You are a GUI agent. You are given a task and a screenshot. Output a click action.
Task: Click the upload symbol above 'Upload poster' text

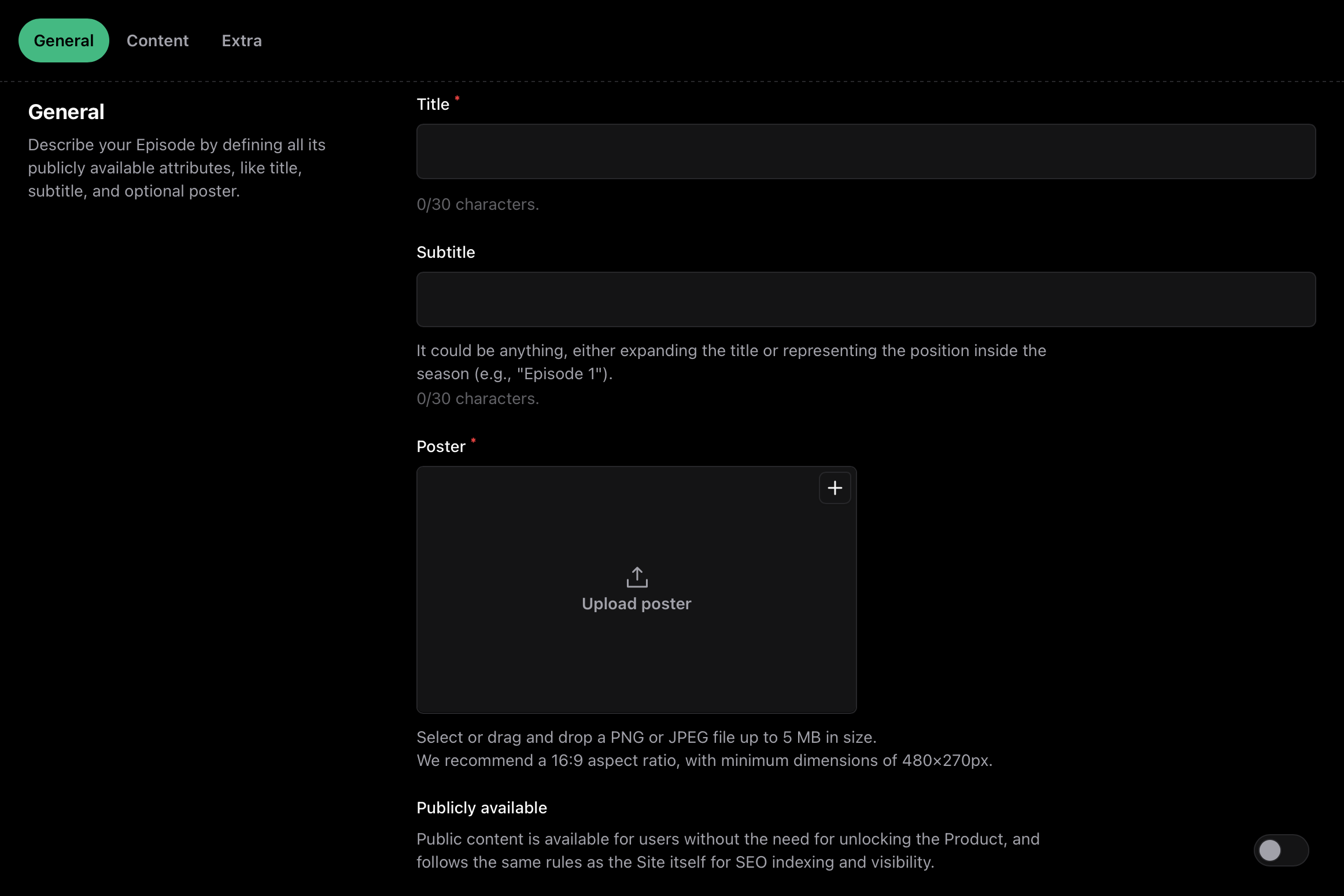(x=636, y=576)
